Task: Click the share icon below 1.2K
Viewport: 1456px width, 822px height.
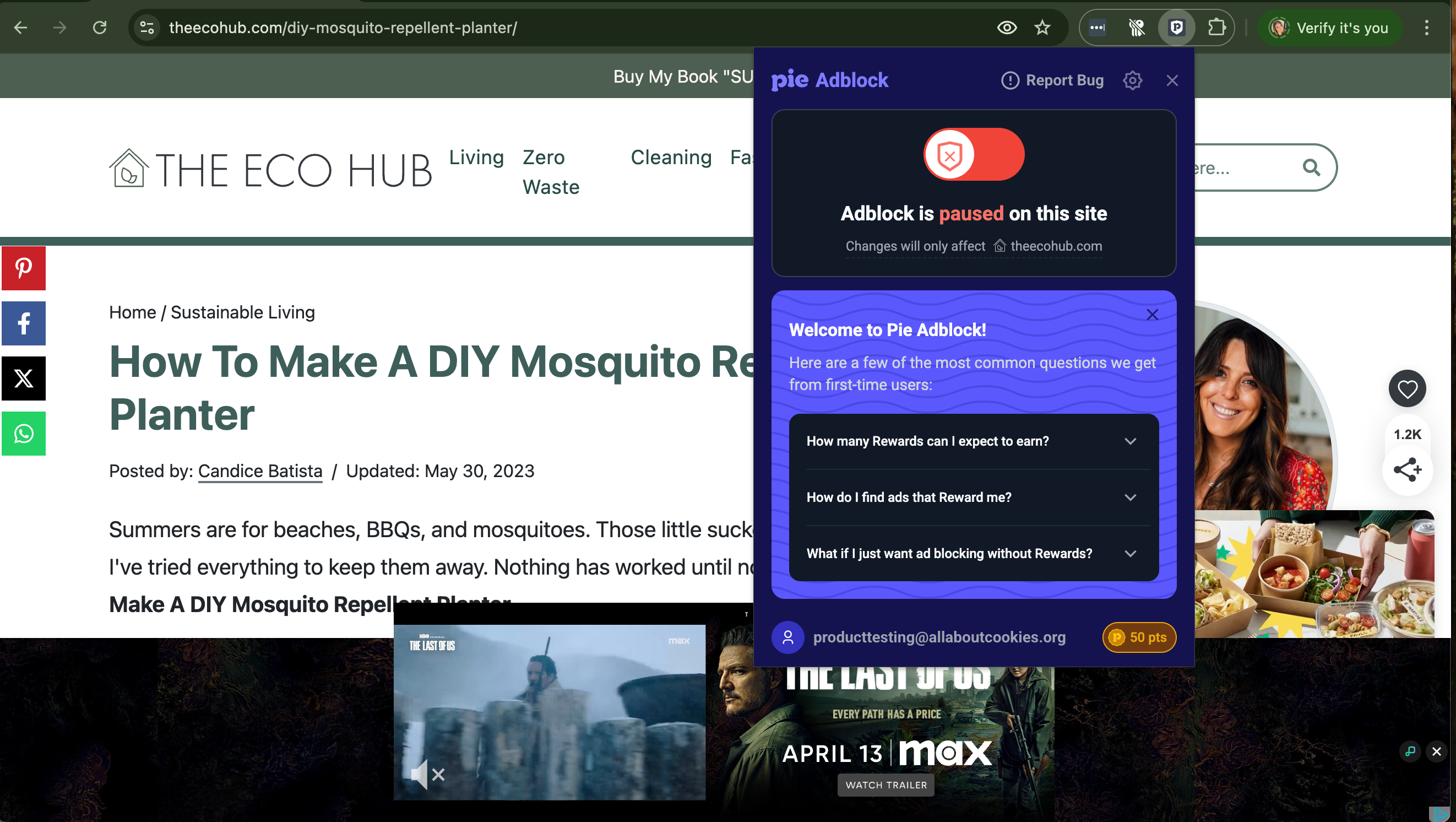Action: (1407, 470)
